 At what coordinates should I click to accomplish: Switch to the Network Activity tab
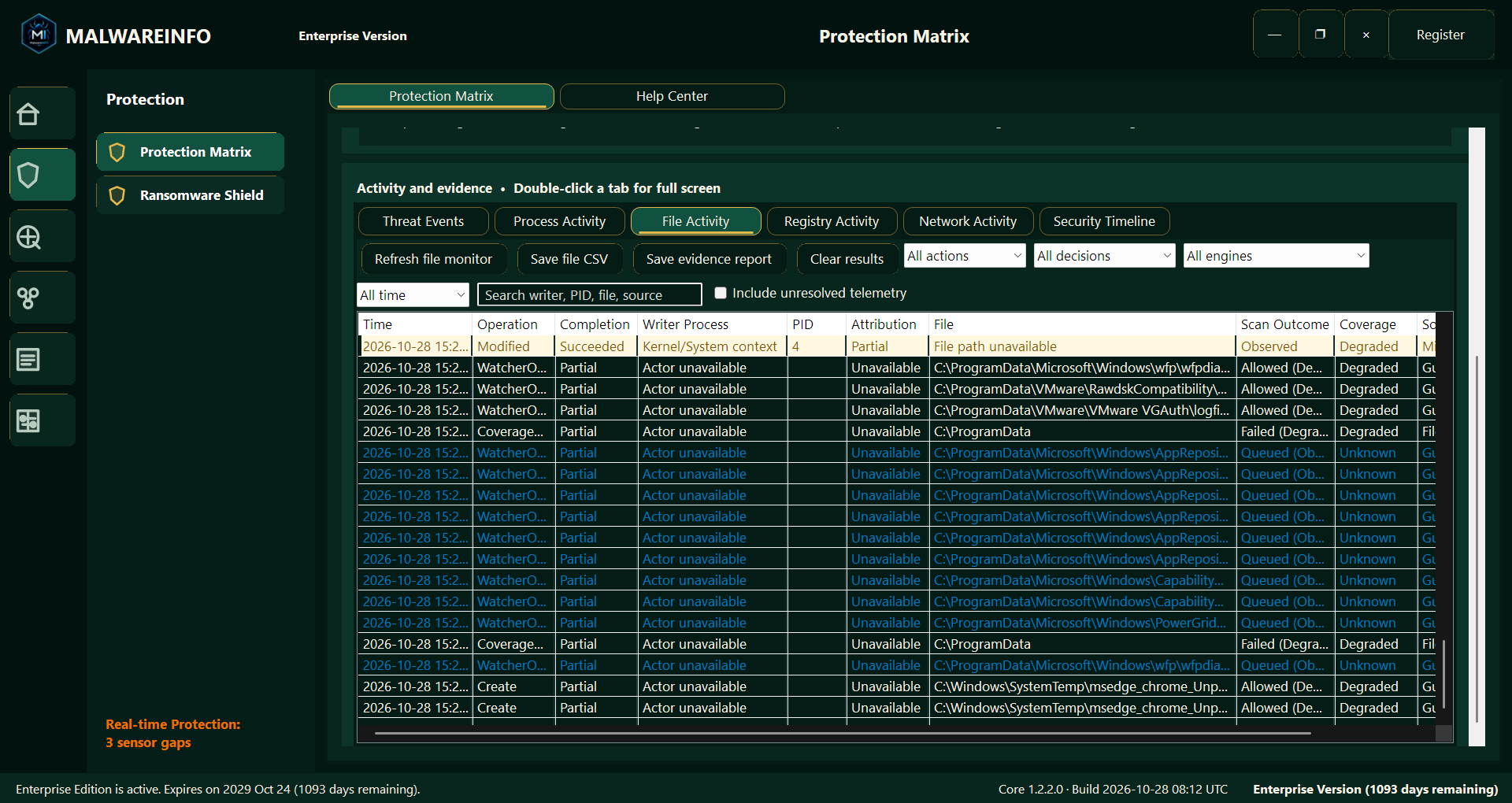coord(968,221)
